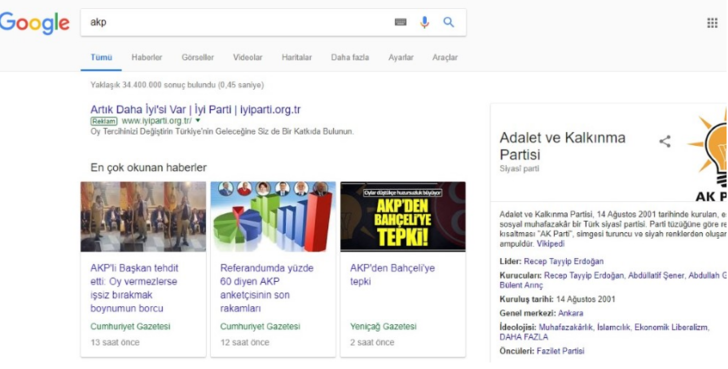The width and height of the screenshot is (728, 369).
Task: Switch to the Haberler tab
Action: point(147,58)
